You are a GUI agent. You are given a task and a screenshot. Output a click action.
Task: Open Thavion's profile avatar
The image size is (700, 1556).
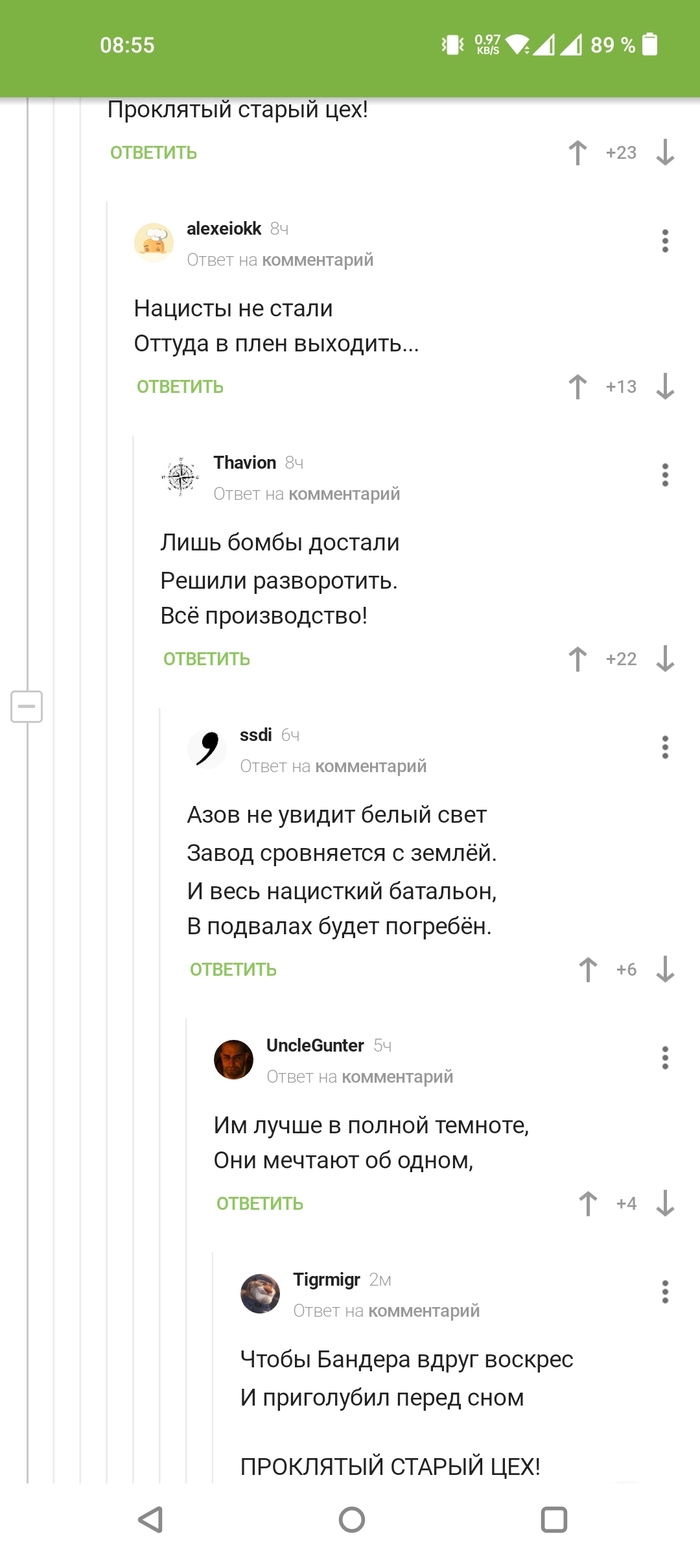tap(181, 475)
